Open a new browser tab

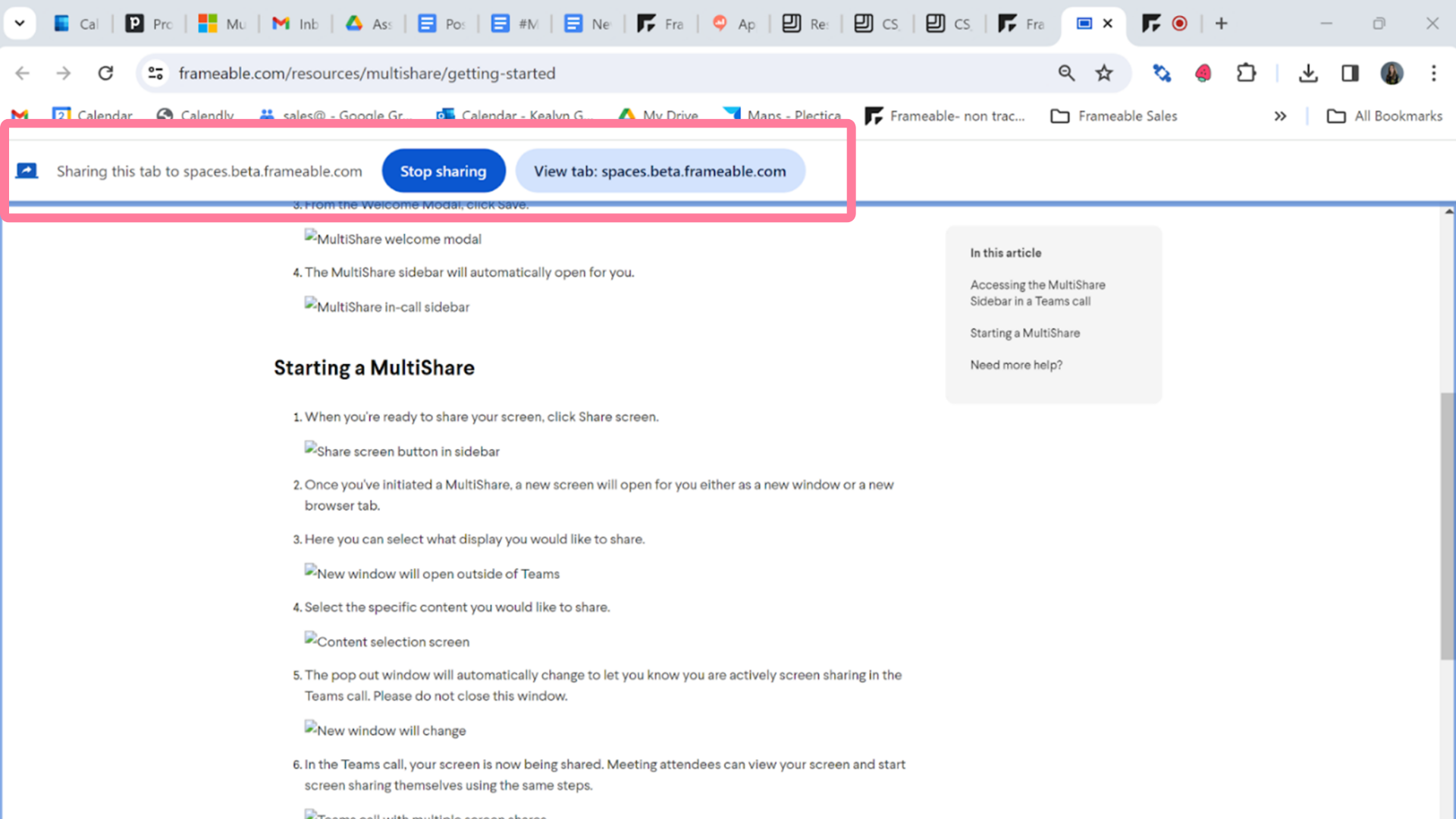pyautogui.click(x=1221, y=24)
